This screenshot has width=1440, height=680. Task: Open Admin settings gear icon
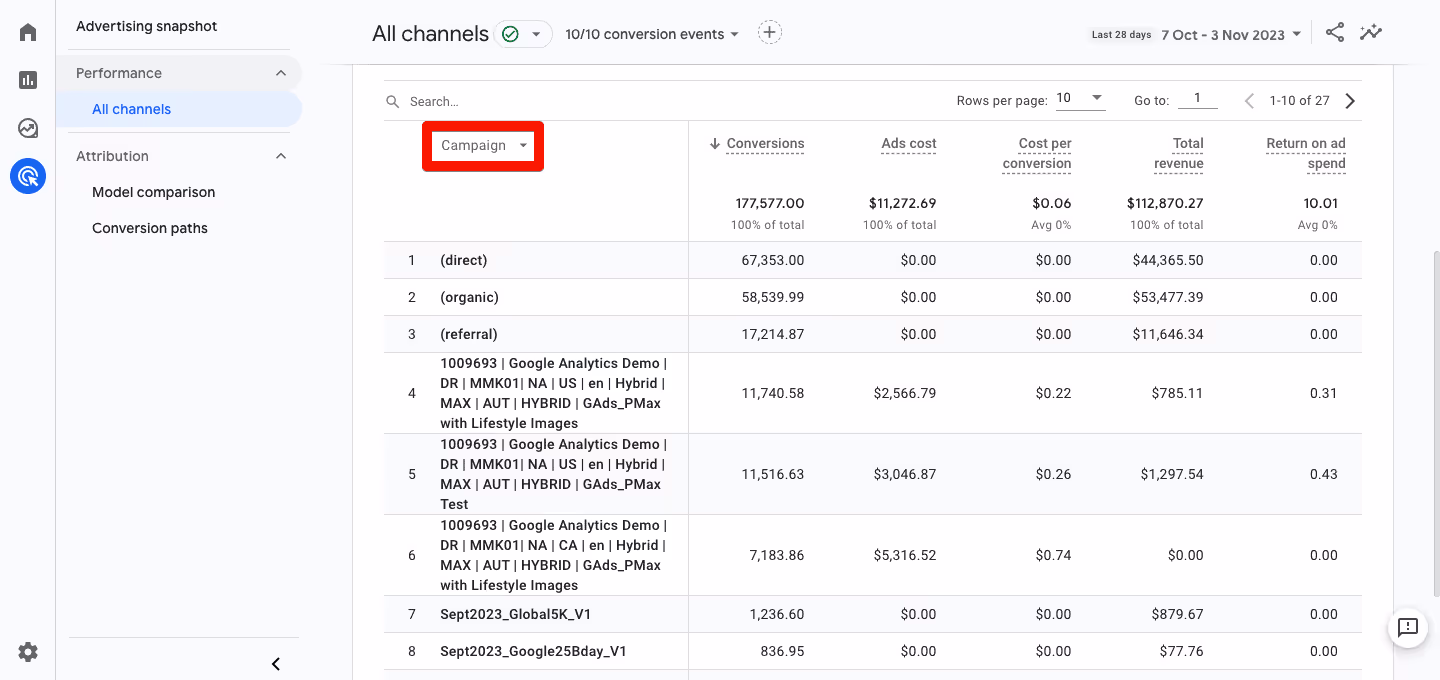pyautogui.click(x=28, y=652)
